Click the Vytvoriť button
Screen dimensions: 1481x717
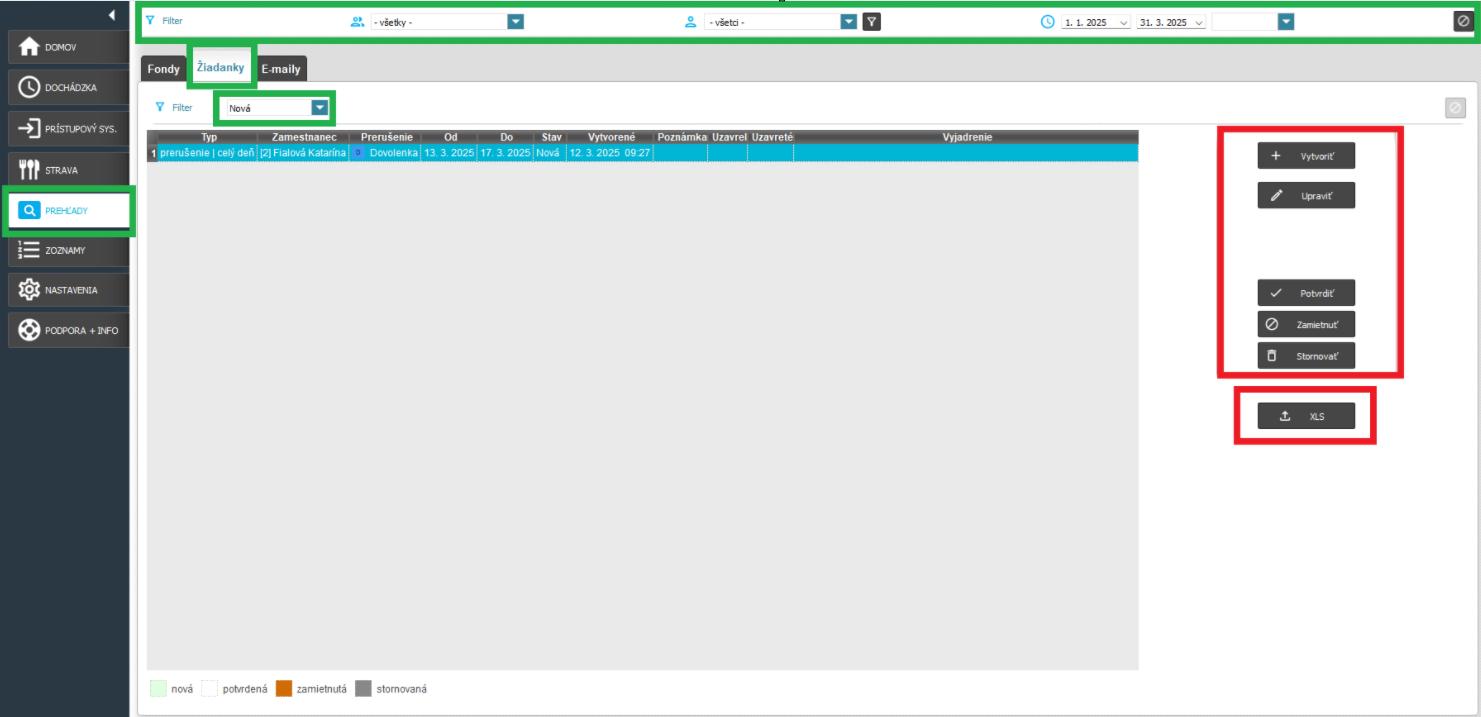[x=1306, y=157]
